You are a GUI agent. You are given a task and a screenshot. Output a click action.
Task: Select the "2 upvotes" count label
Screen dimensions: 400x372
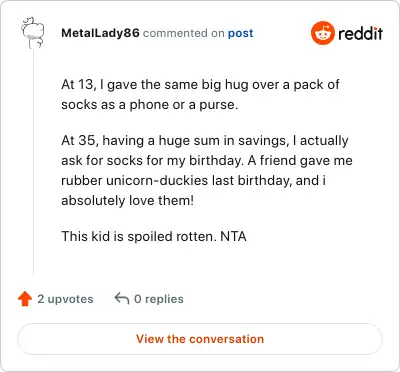pos(65,299)
